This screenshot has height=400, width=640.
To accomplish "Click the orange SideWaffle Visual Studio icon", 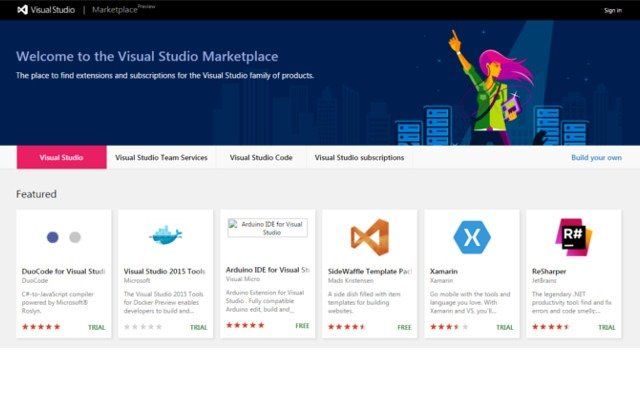I will coord(370,237).
